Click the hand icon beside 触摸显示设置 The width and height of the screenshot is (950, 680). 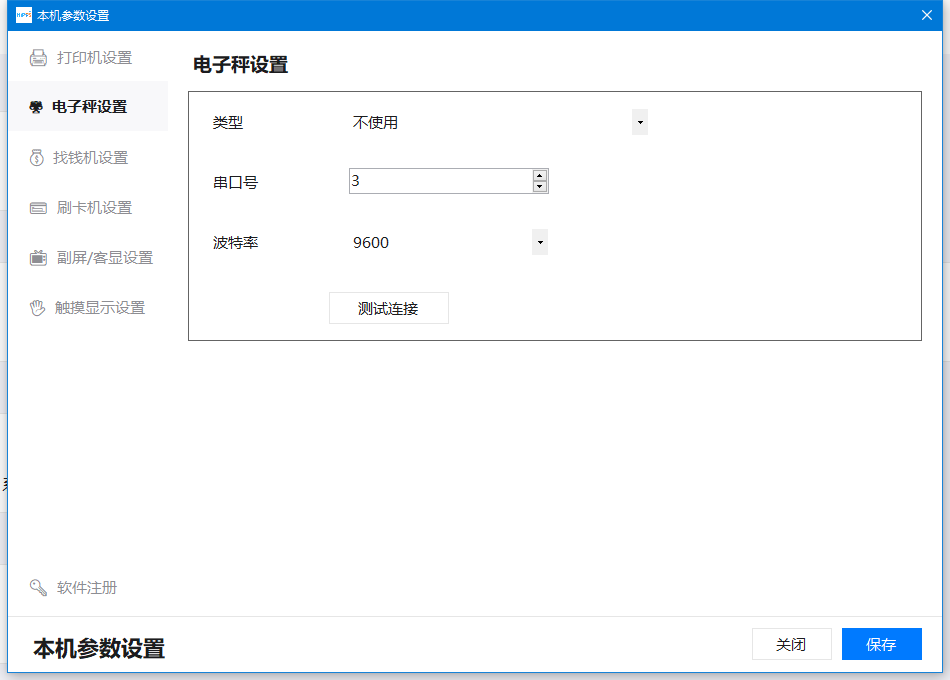(38, 308)
